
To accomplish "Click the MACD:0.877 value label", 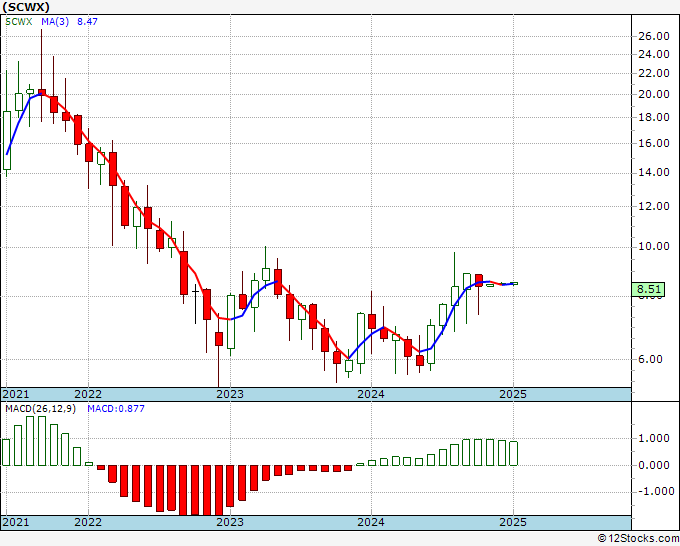I will point(116,409).
